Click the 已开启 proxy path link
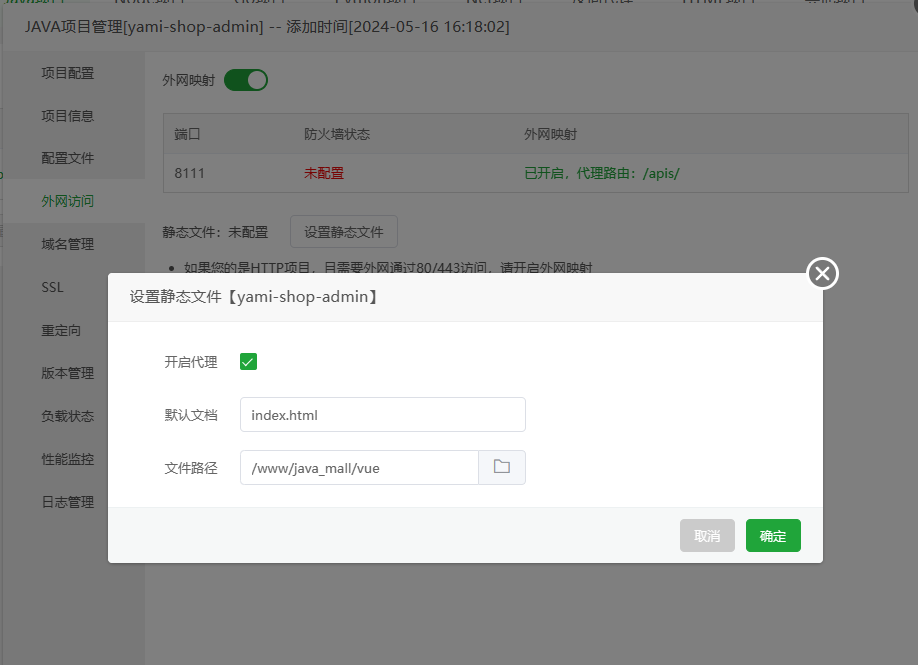 (600, 172)
